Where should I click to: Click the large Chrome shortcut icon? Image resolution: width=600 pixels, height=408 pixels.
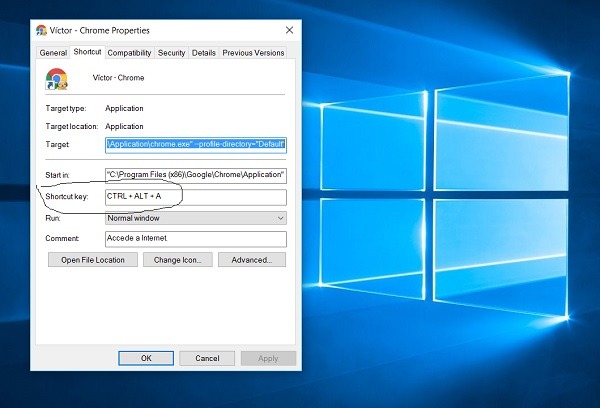[57, 80]
